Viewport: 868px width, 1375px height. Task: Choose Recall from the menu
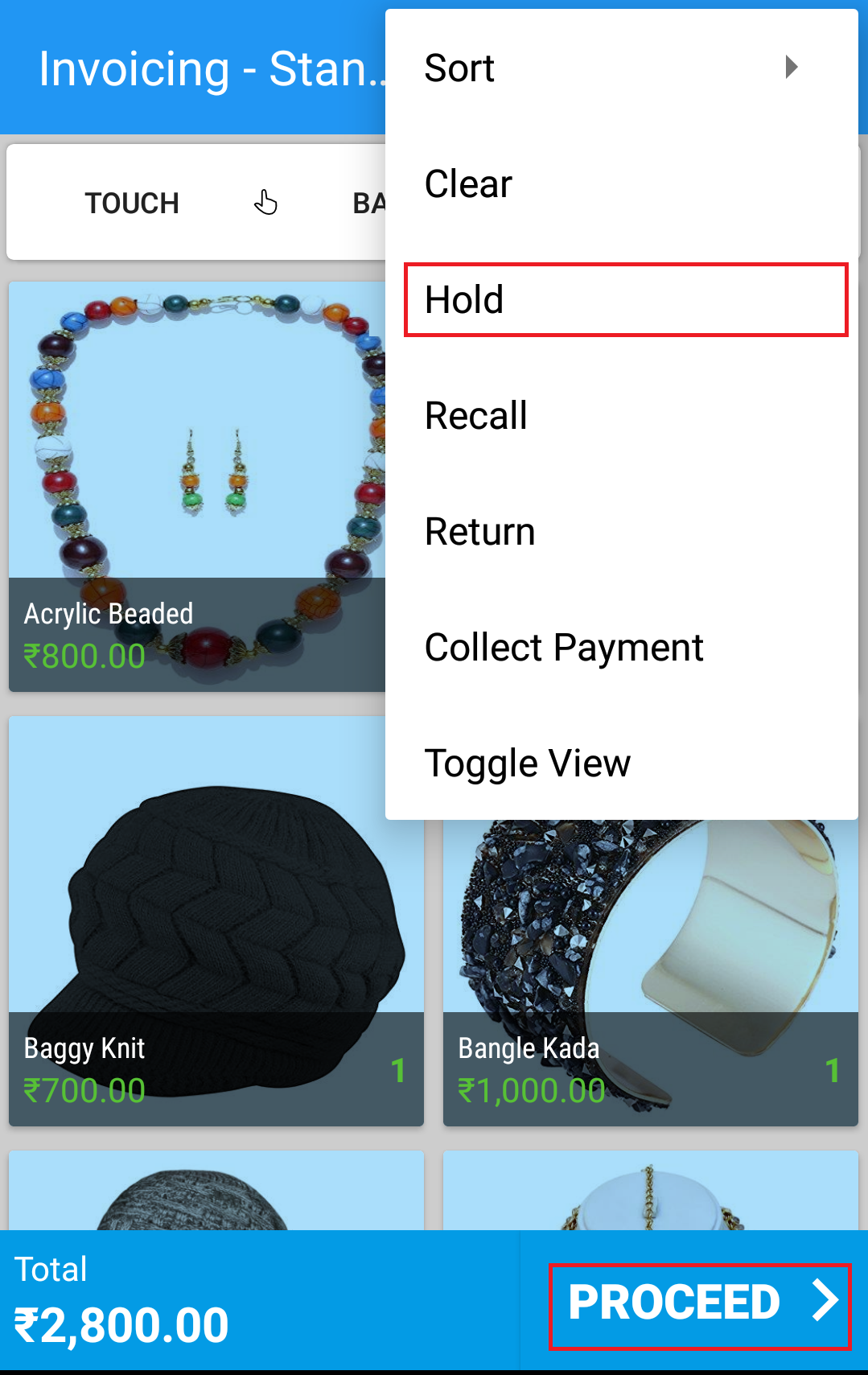coord(621,415)
